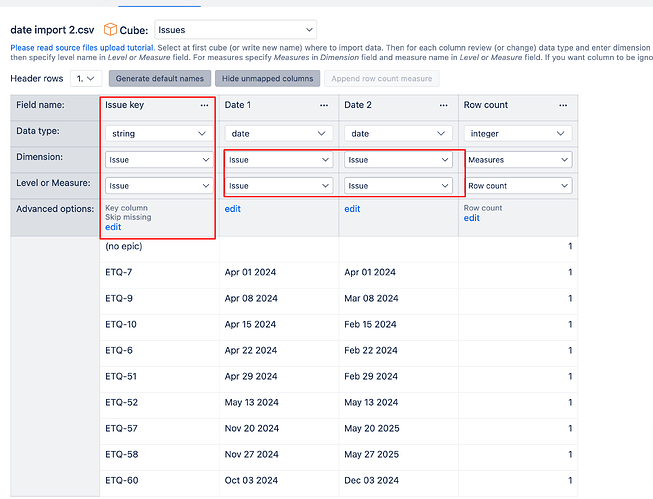Open the Cube selector showing Issues

(235, 30)
